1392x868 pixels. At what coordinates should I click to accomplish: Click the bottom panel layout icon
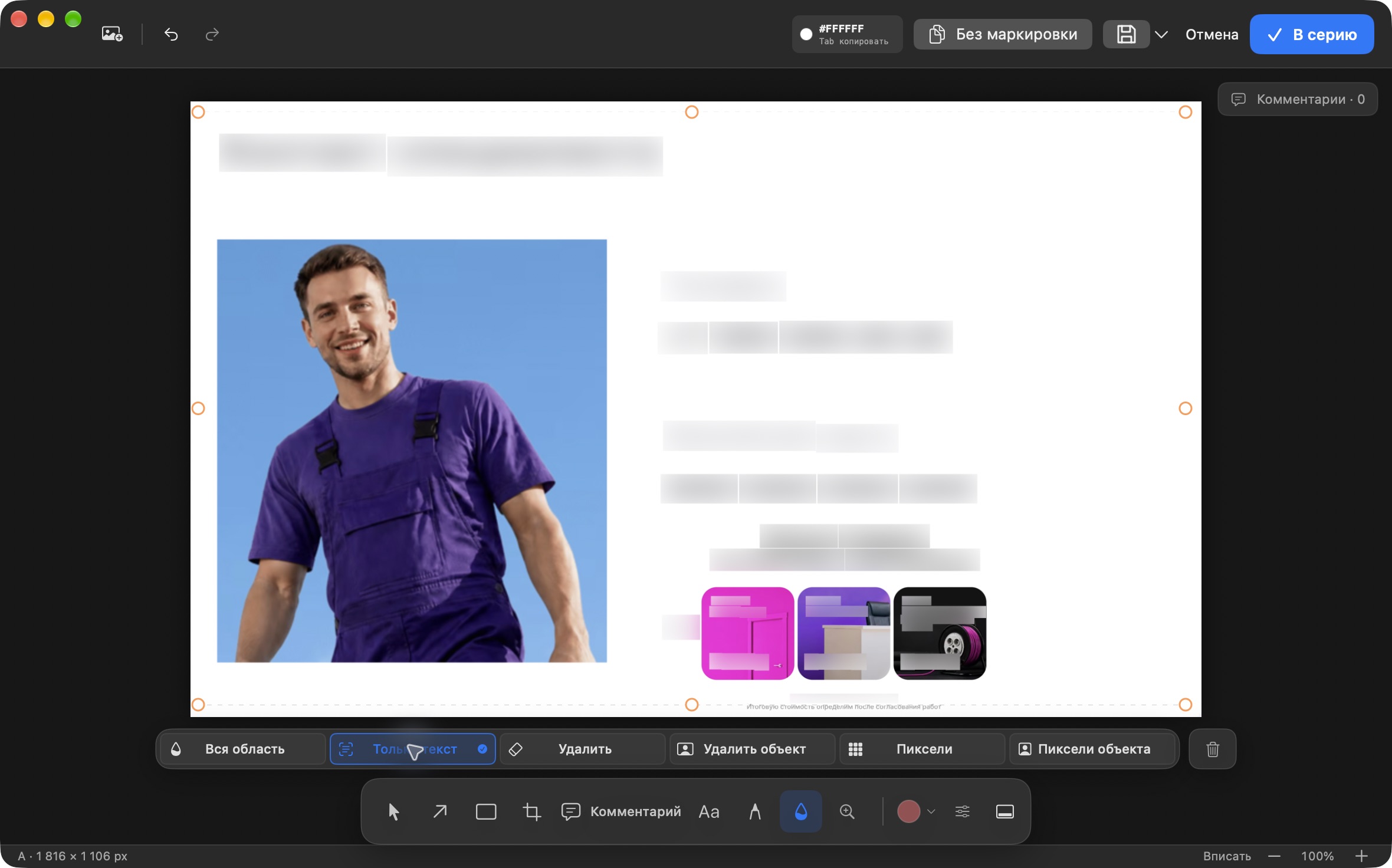point(1005,811)
